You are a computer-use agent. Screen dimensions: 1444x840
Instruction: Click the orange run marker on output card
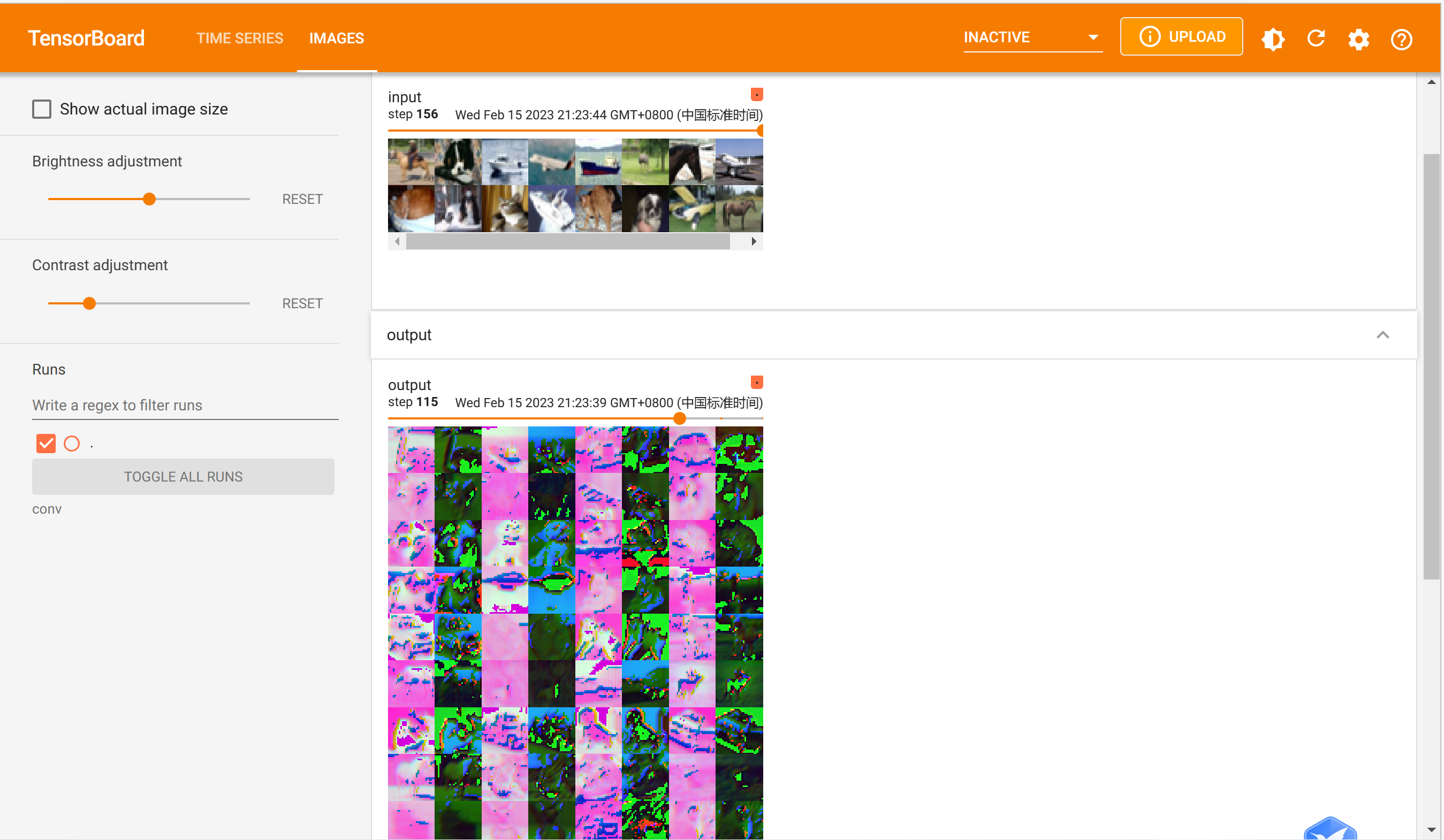point(756,382)
